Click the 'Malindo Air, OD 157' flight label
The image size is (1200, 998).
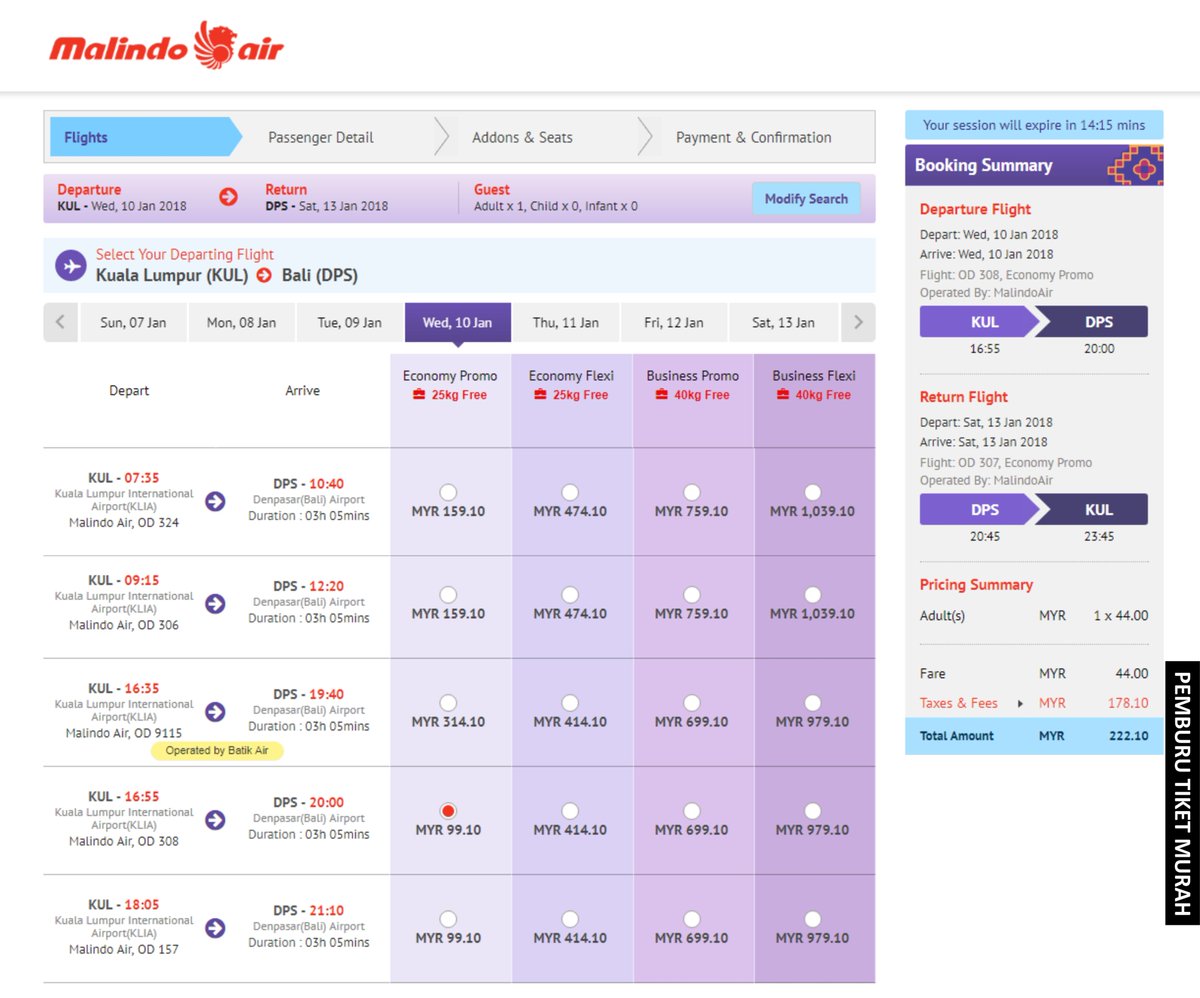(124, 949)
